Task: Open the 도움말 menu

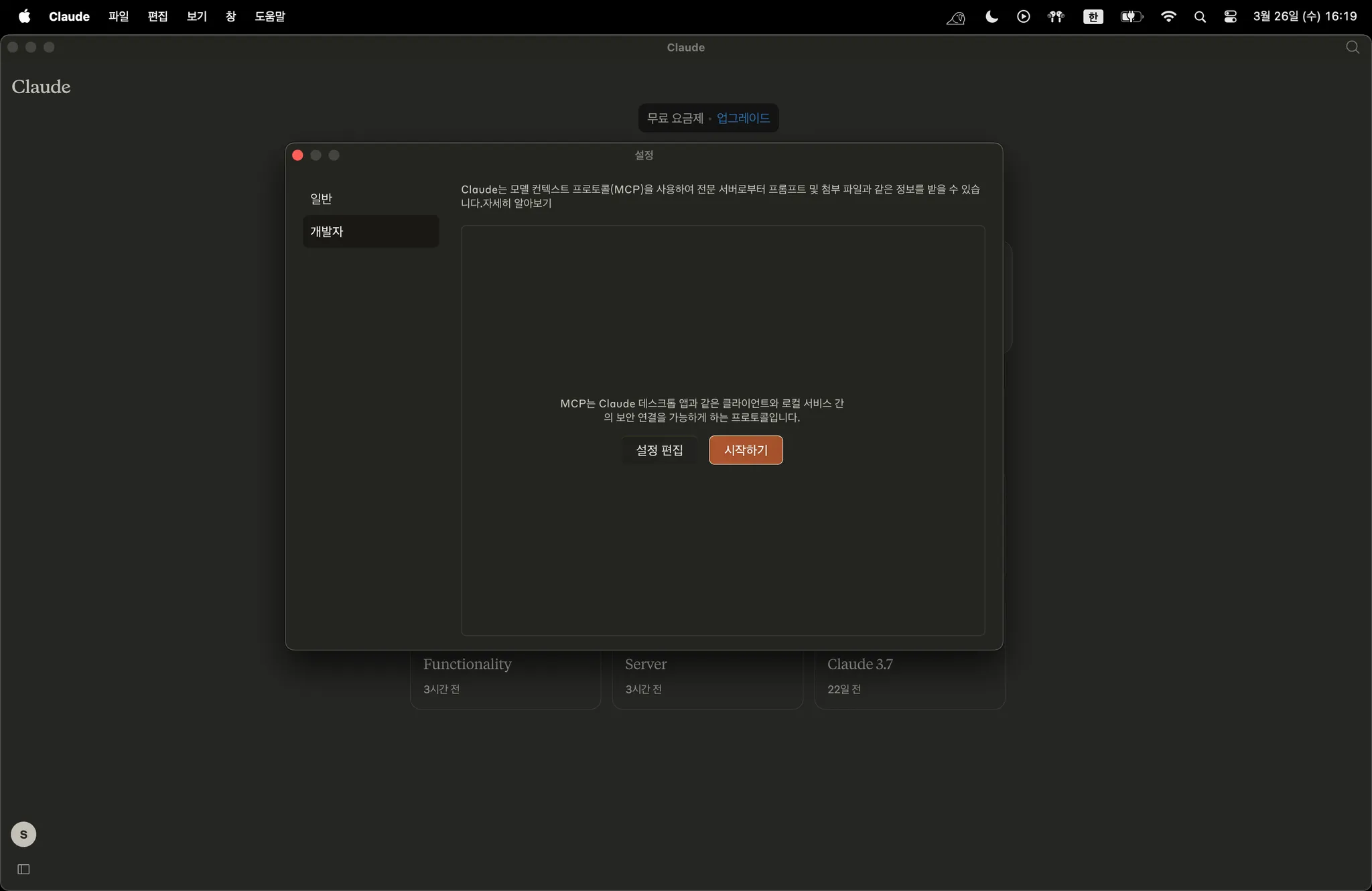Action: point(270,16)
